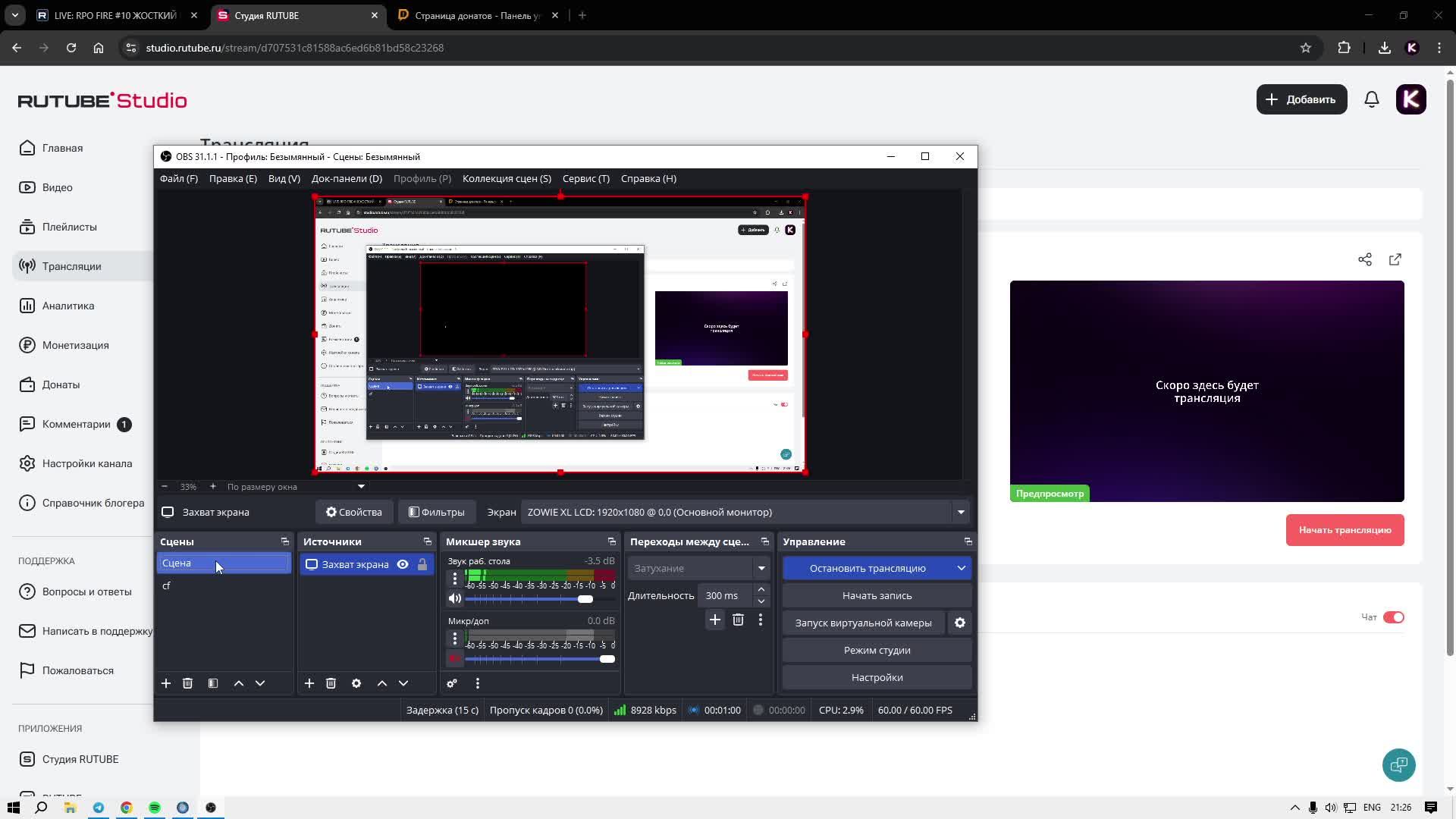The image size is (1456, 819).
Task: Open the Док-панели (D) menu
Action: [x=347, y=178]
